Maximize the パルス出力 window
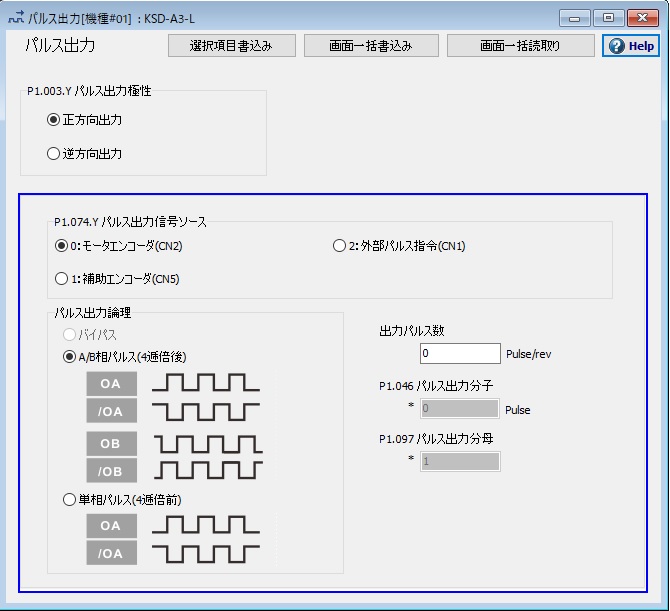This screenshot has height=611, width=670. 607,17
